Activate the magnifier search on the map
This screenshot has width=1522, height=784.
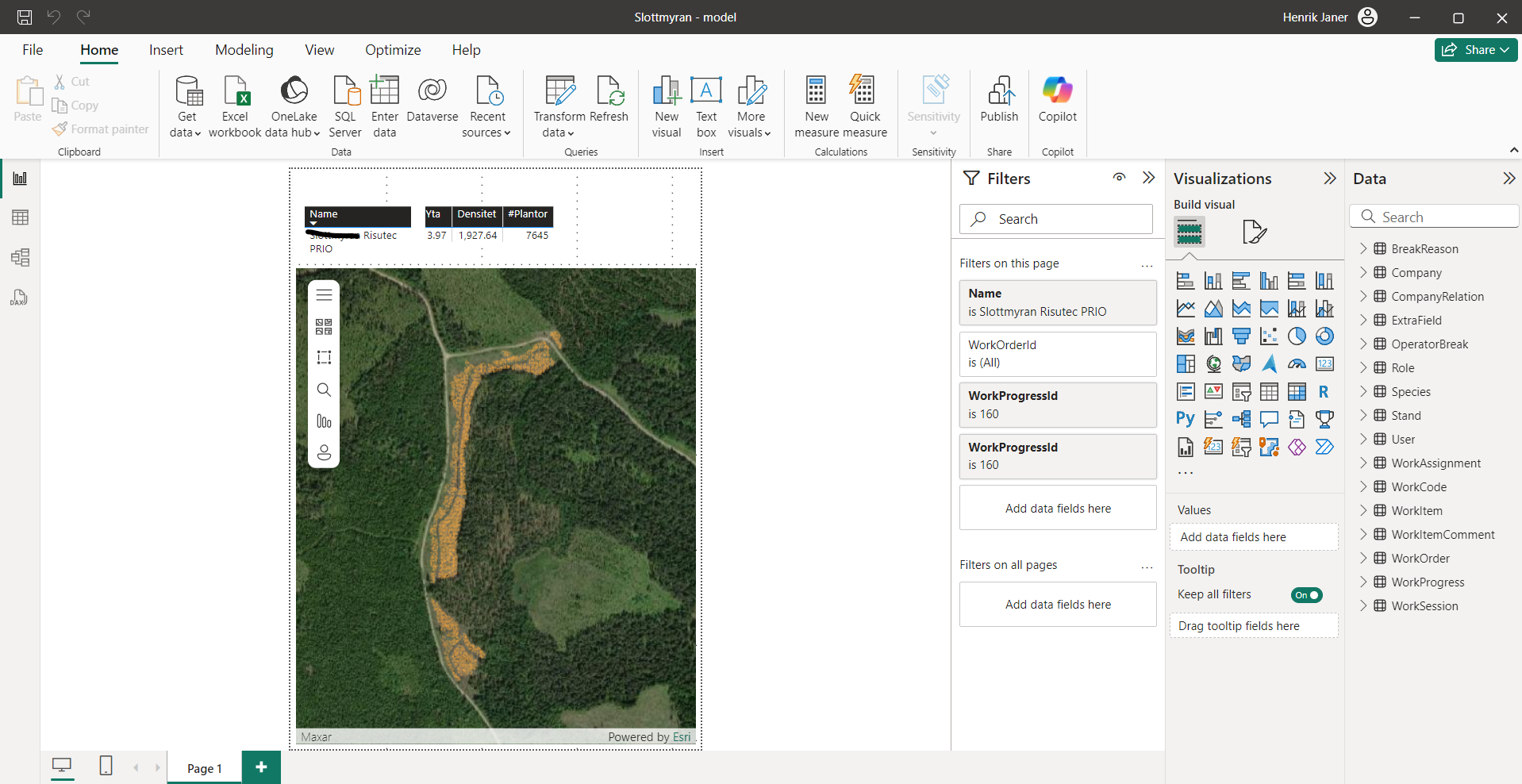[x=324, y=390]
